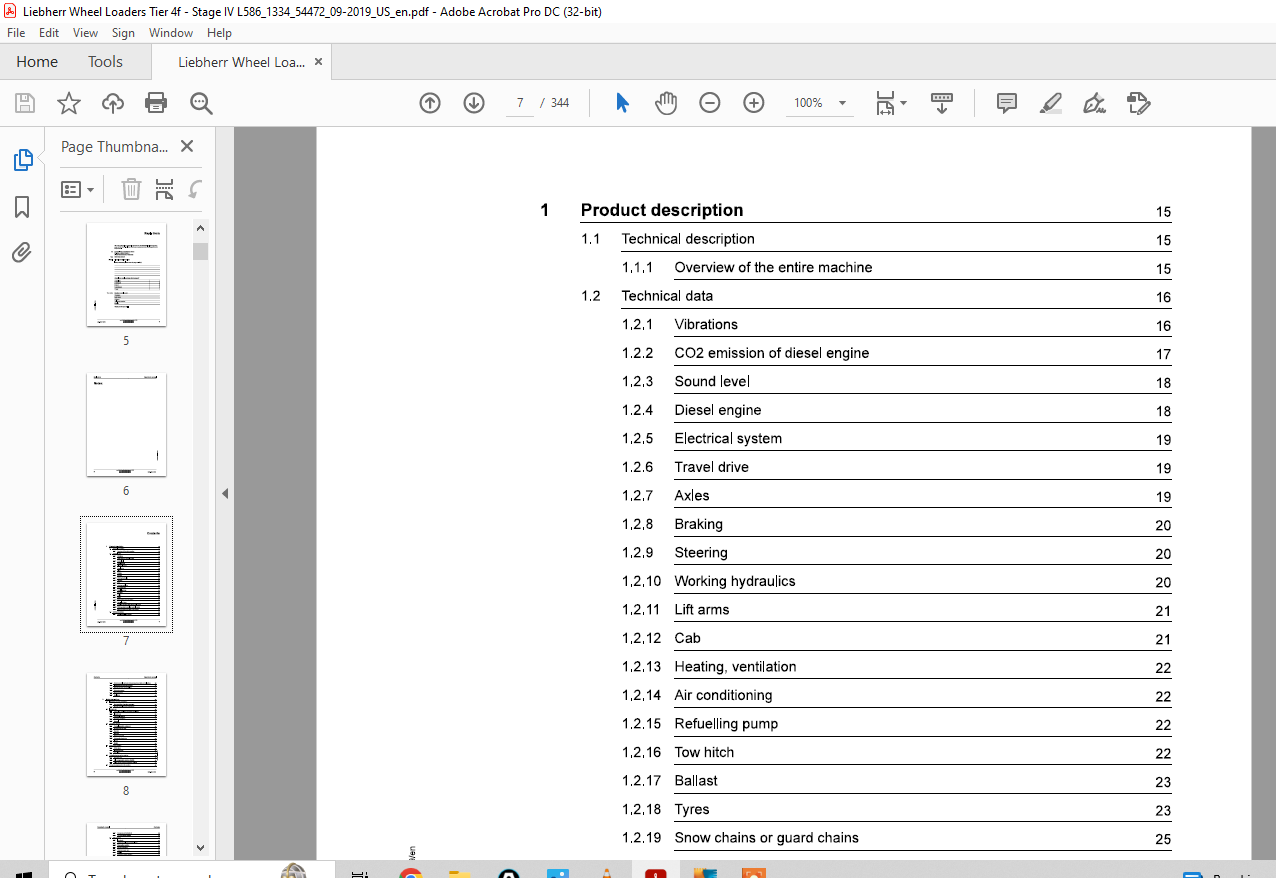
Task: Select page 7 thumbnail
Action: pyautogui.click(x=126, y=575)
